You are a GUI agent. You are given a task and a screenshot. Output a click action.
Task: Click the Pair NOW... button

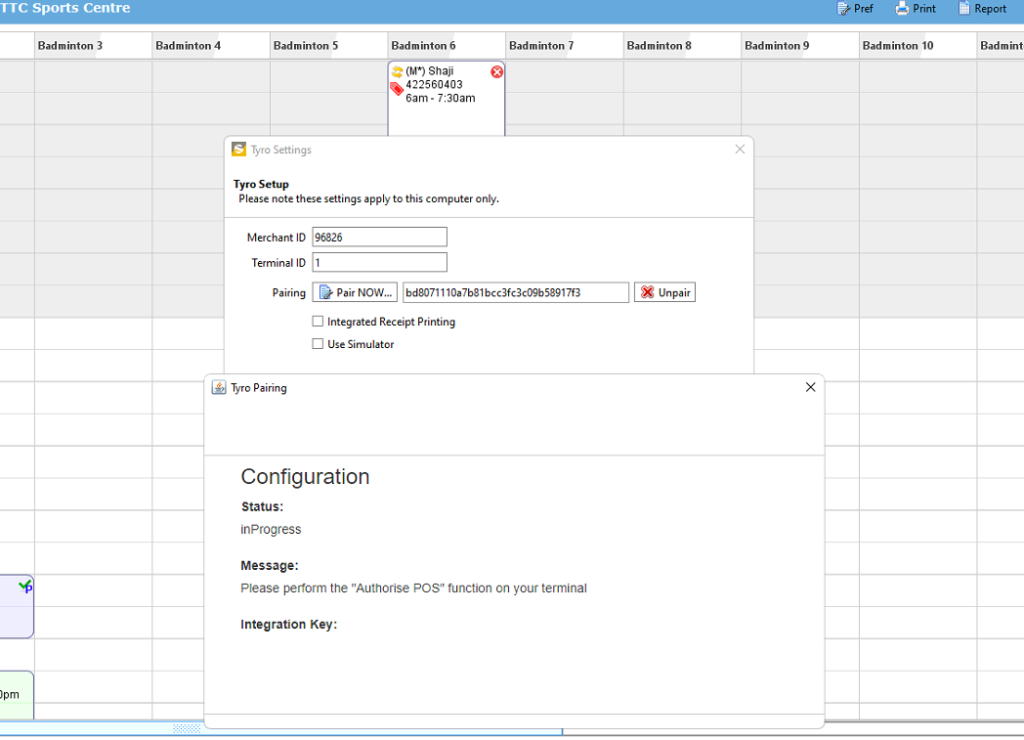[x=355, y=293]
